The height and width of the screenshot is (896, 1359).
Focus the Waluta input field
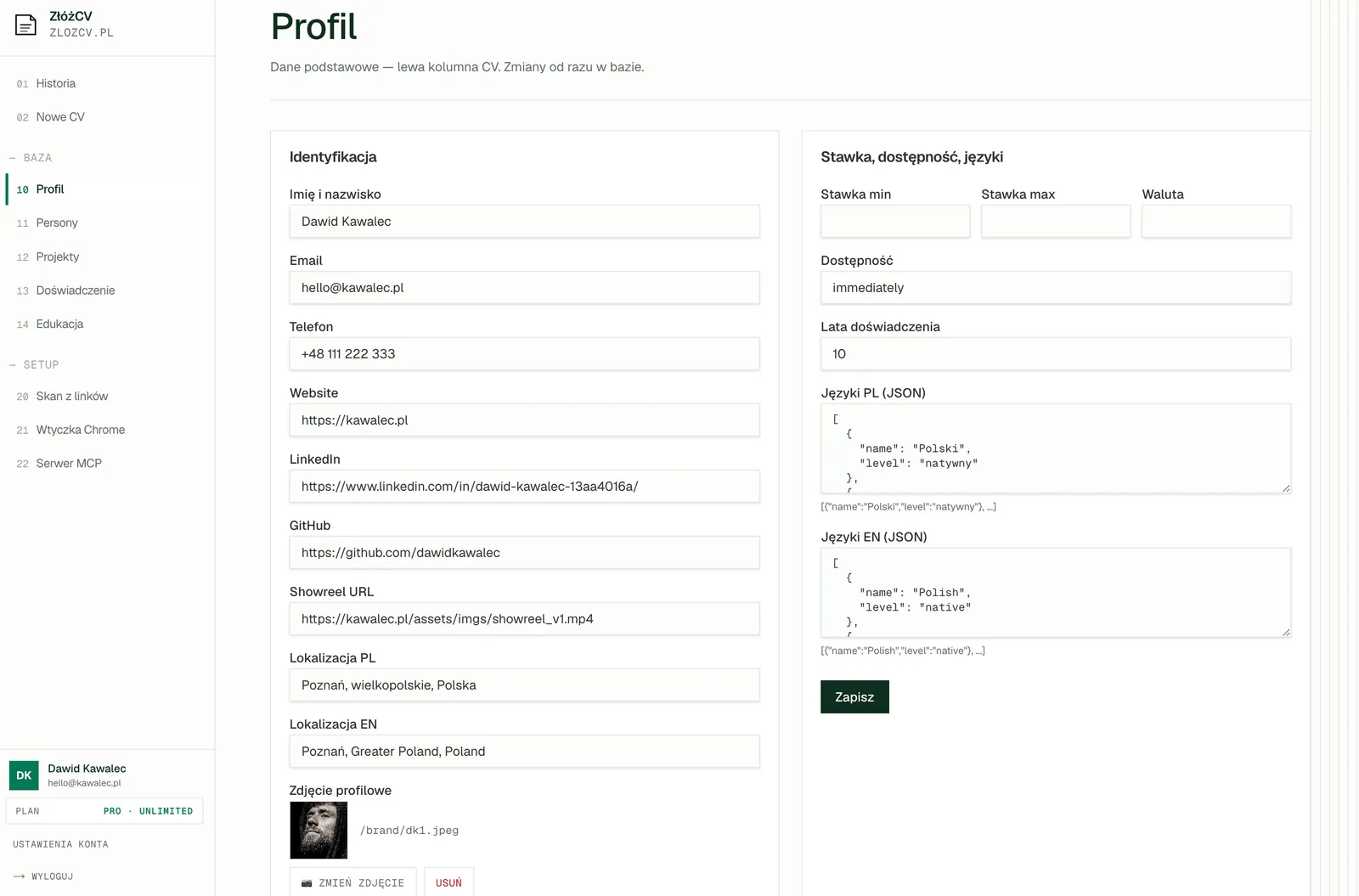click(x=1216, y=221)
